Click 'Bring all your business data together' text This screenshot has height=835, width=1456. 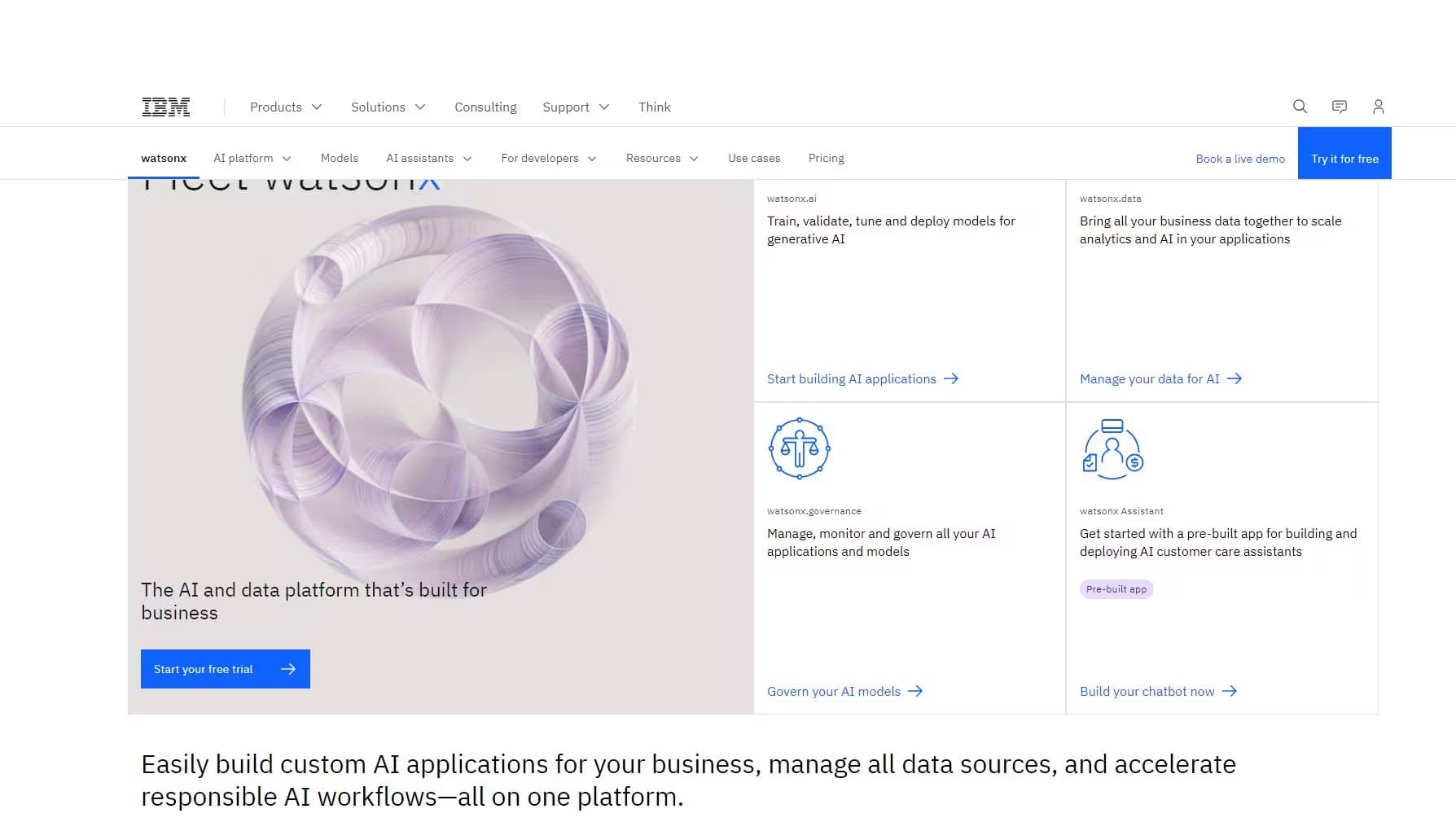tap(1210, 230)
